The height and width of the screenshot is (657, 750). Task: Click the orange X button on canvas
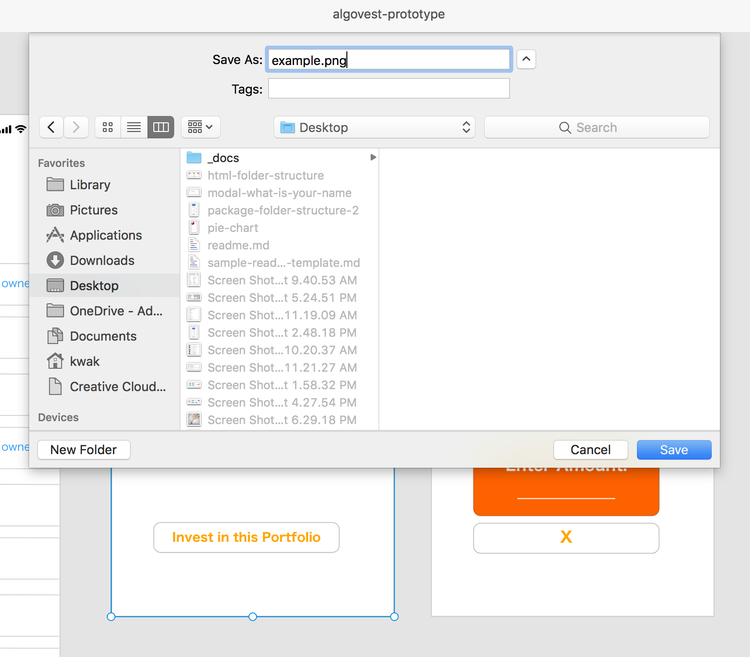click(566, 537)
